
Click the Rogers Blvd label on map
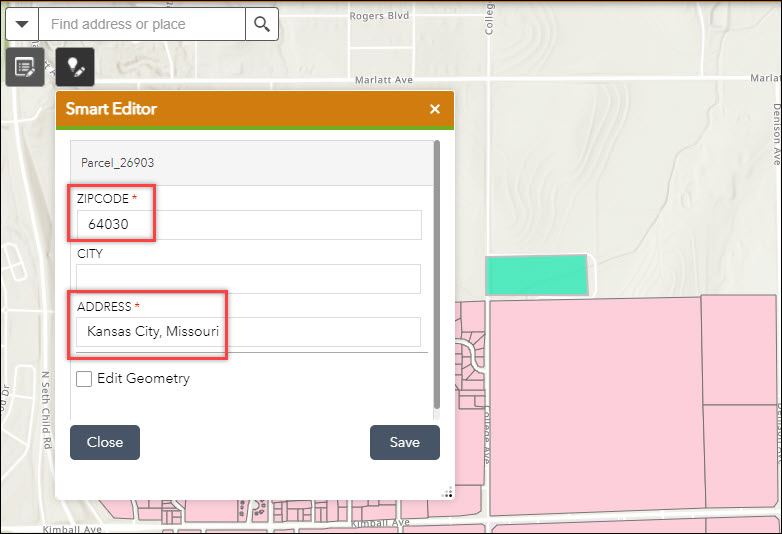coord(382,16)
